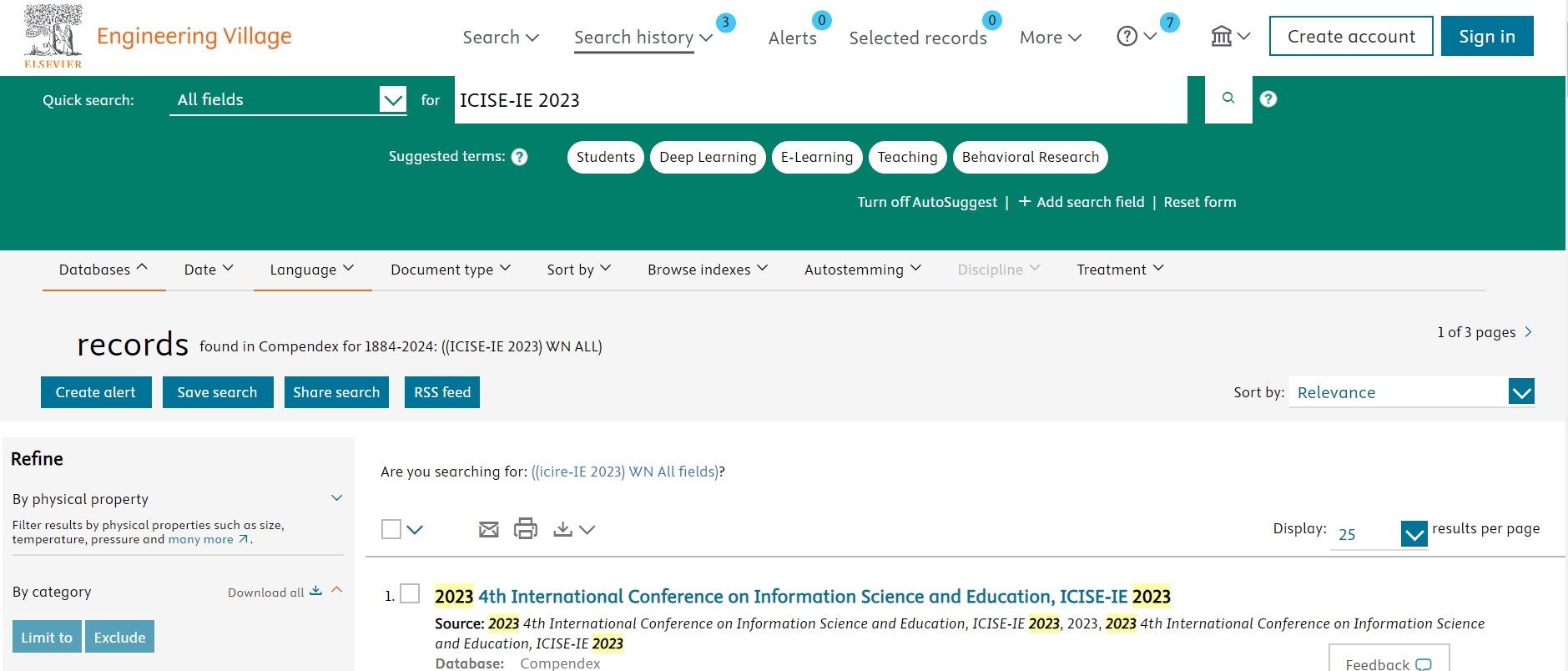Go to Alerts
Viewport: 1568px width, 671px height.
(793, 38)
